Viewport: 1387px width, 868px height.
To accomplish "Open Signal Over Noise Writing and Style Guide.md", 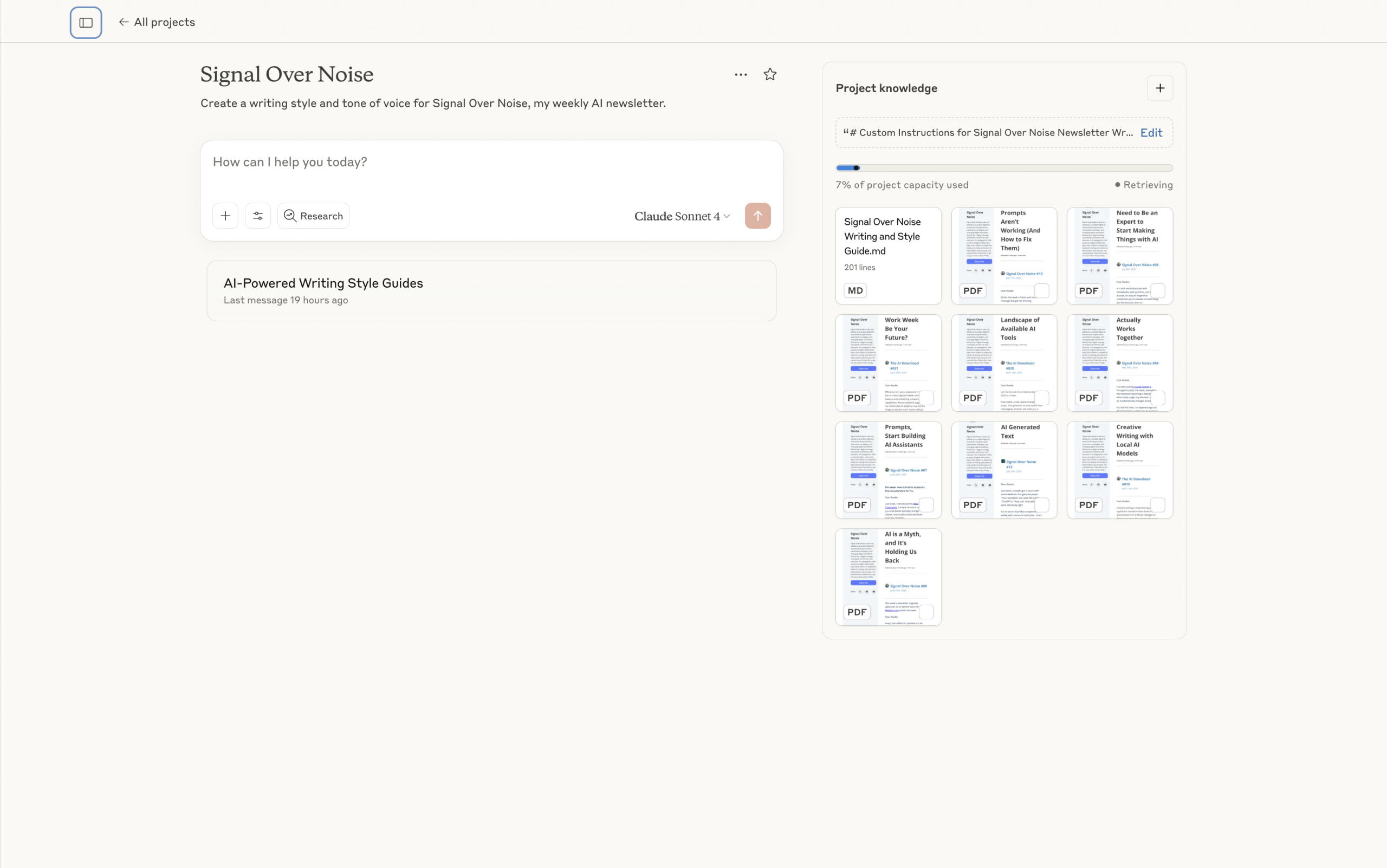I will pos(887,247).
